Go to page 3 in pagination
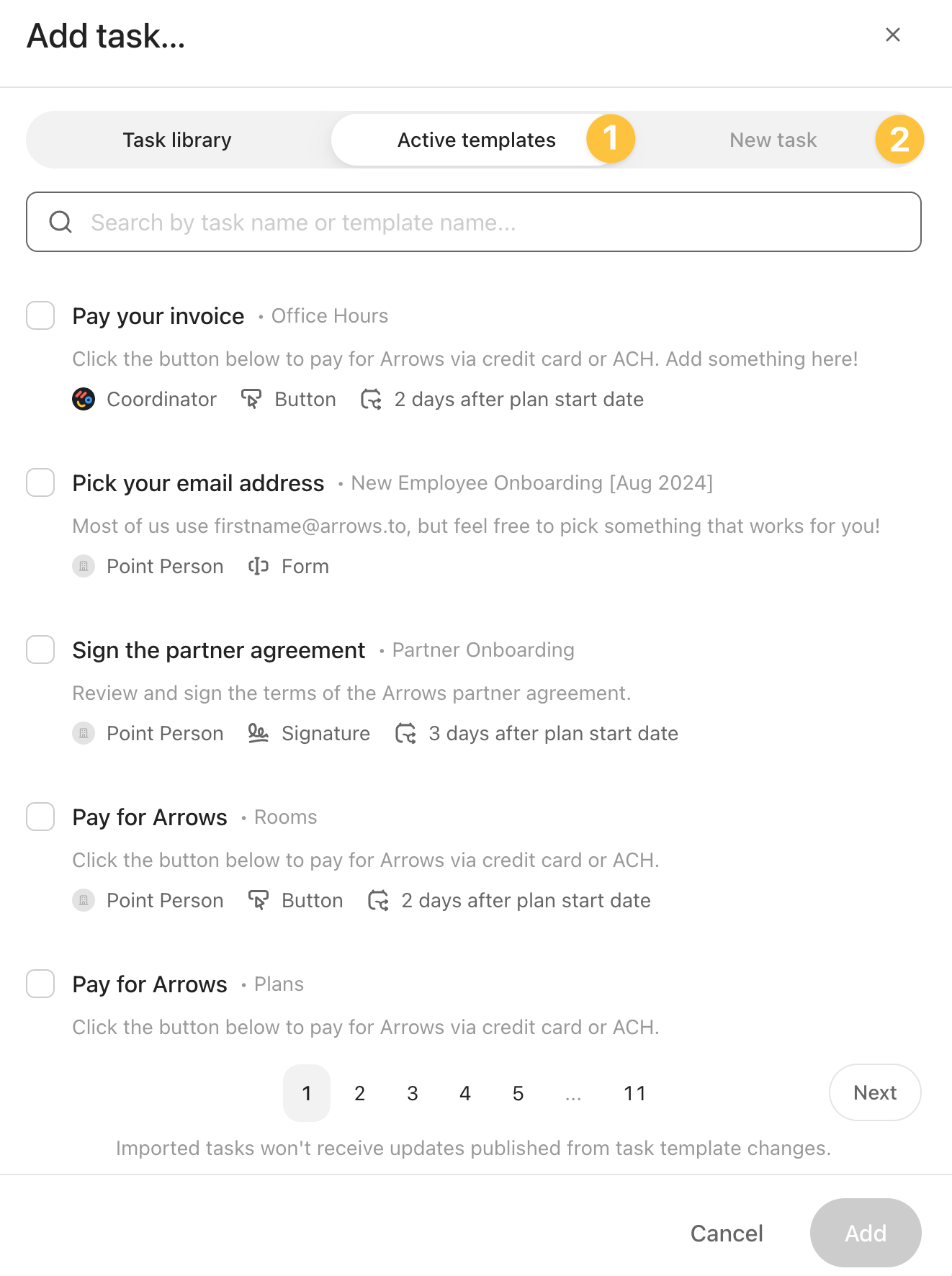 (413, 1093)
